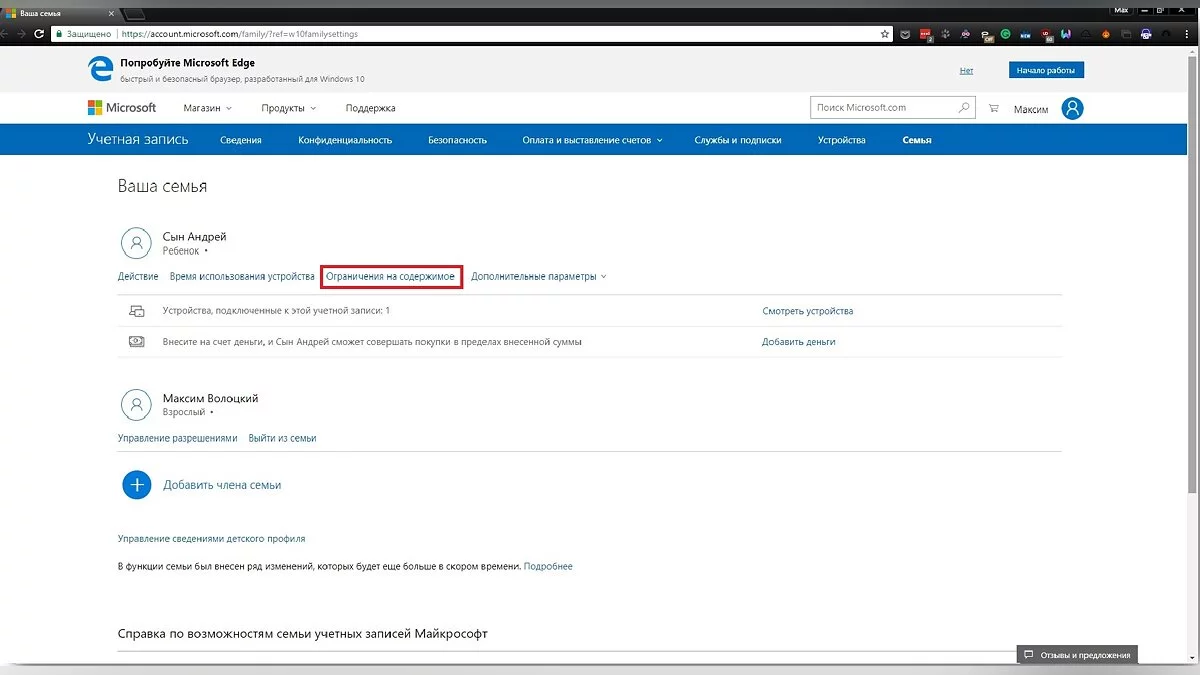
Task: Open Ограничения на содержимое link
Action: (391, 277)
